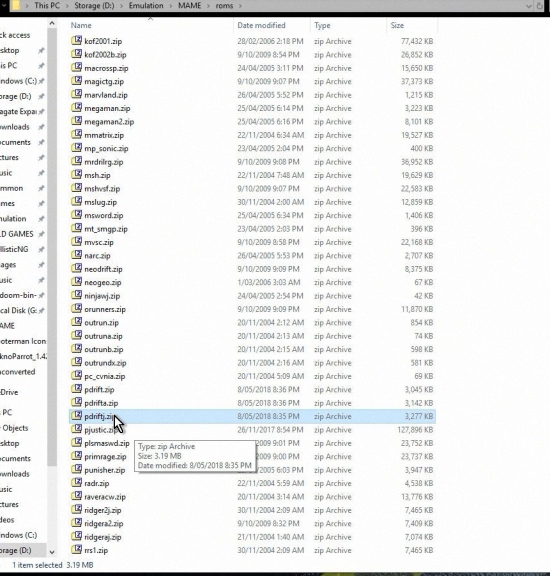550x576 pixels.
Task: Select the ridgeraj.zip file name
Action: (x=103, y=537)
